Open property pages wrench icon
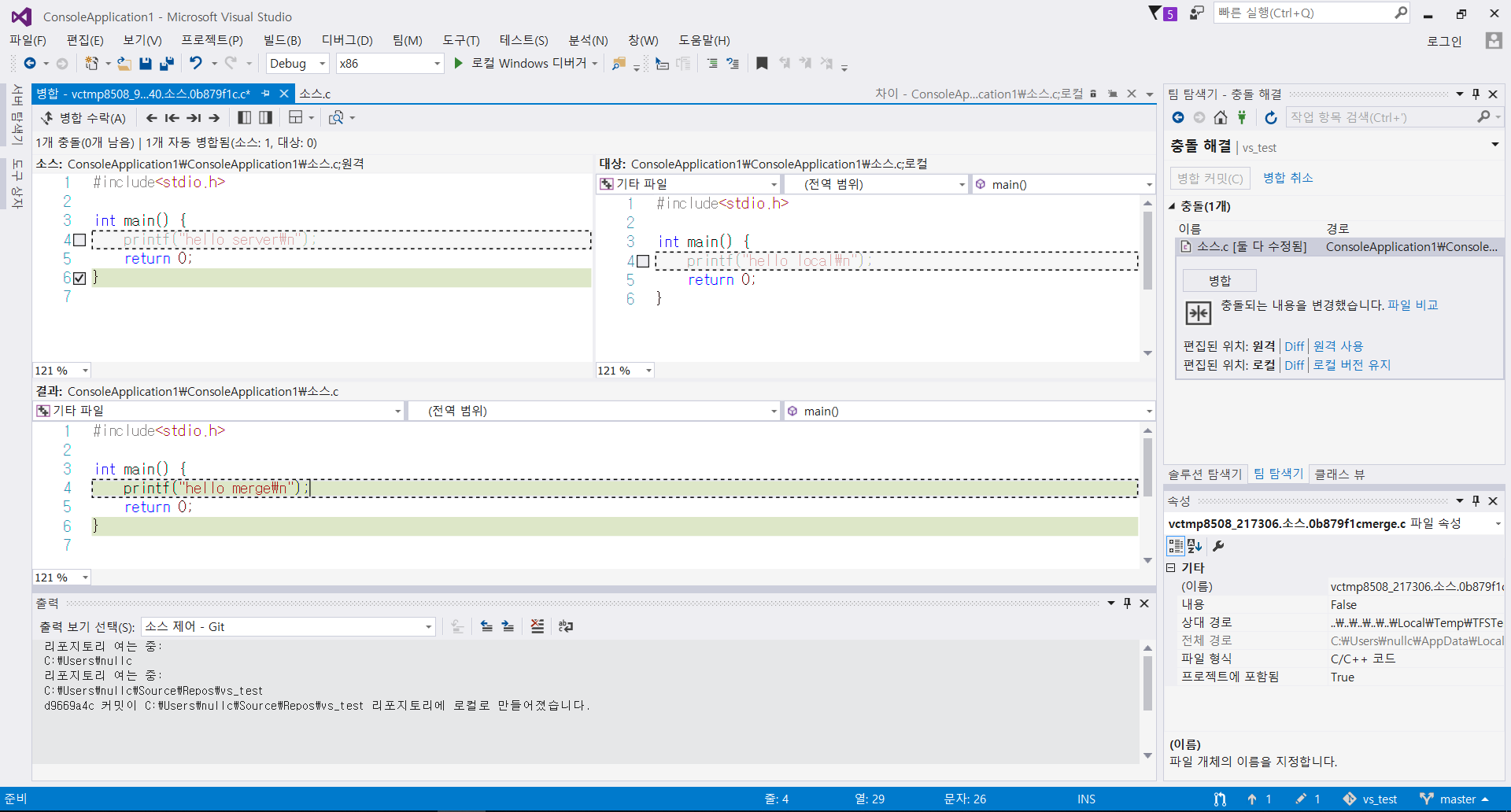This screenshot has height=812, width=1511. point(1218,546)
